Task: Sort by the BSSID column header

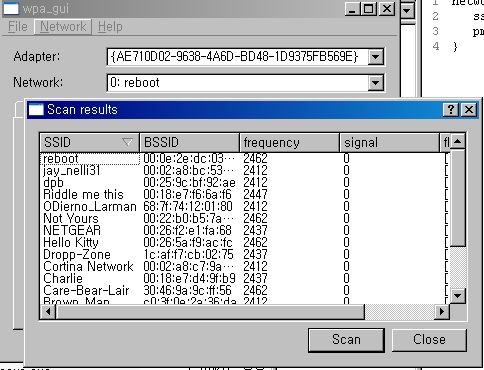Action: pos(189,143)
